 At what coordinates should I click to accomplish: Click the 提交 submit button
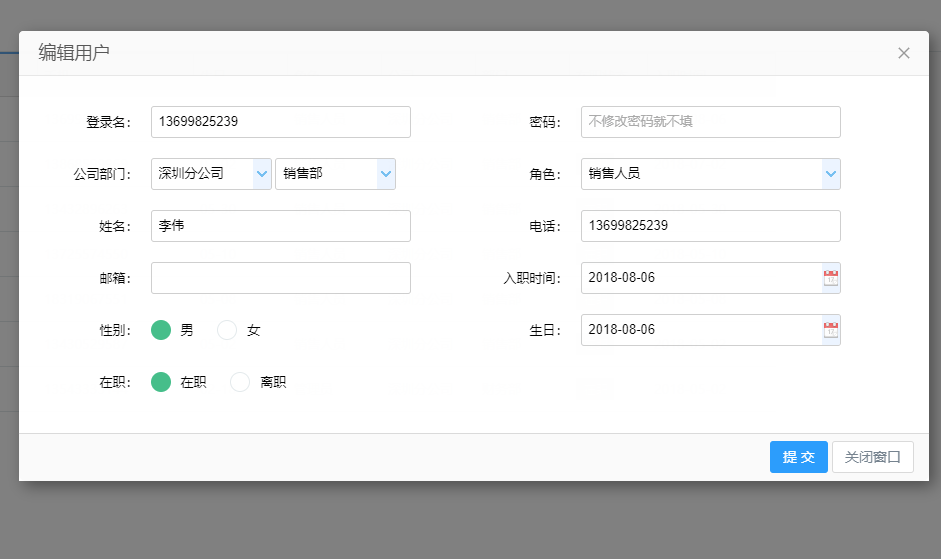pyautogui.click(x=798, y=457)
